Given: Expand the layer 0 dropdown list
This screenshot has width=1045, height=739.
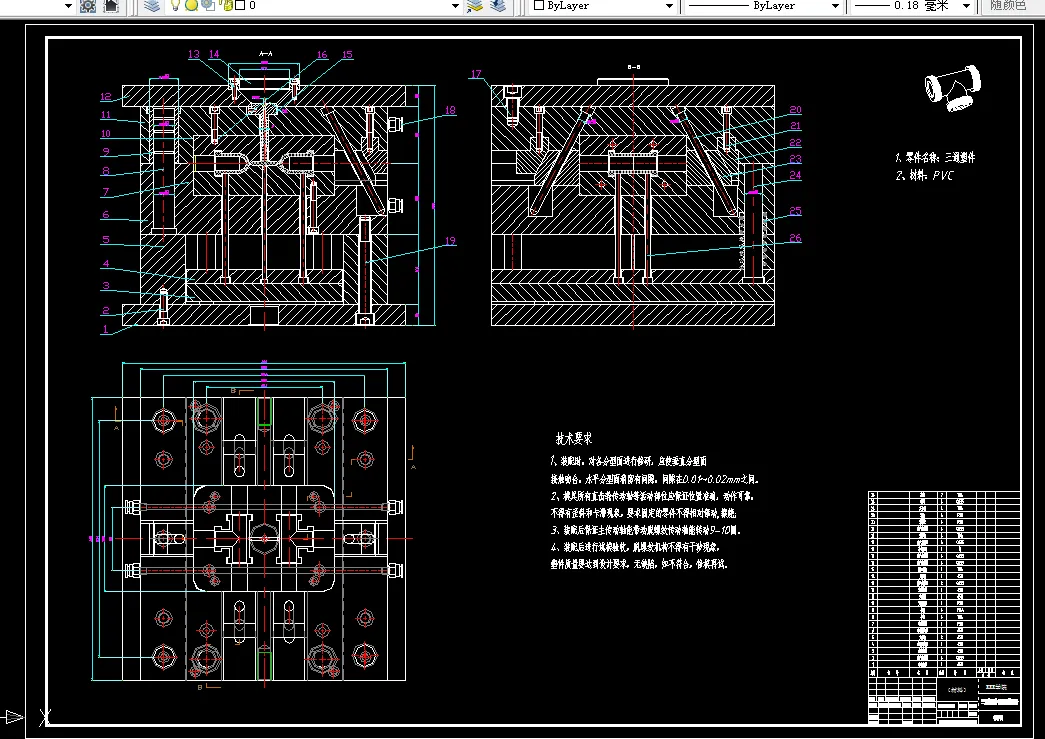Looking at the screenshot, I should 455,6.
